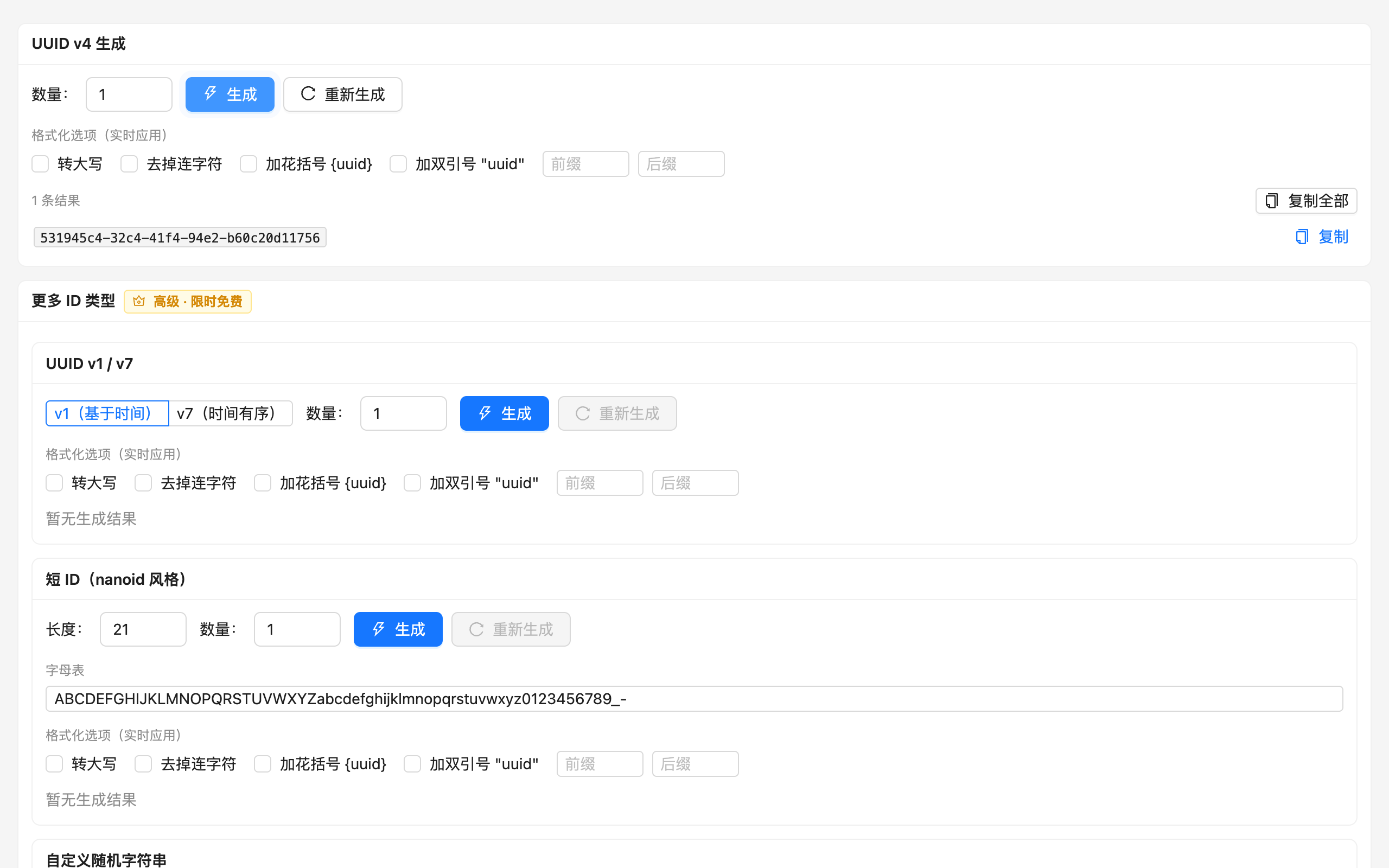Viewport: 1389px width, 868px height.
Task: Click 重新生成 in the UUID v1 / v7 section
Action: pos(617,413)
